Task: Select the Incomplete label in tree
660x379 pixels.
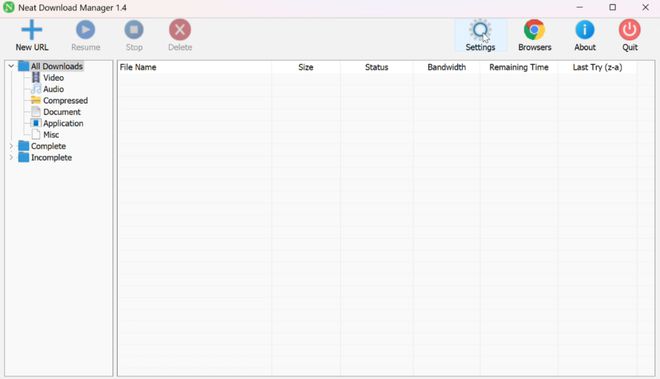Action: point(51,157)
